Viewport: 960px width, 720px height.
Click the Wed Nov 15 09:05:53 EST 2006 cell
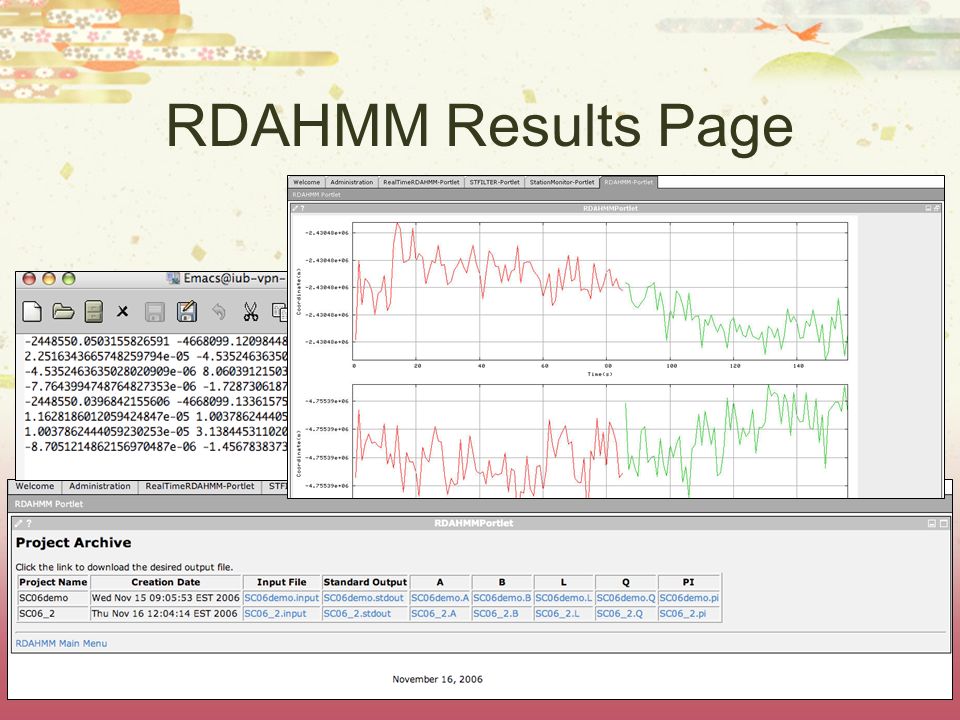point(165,598)
